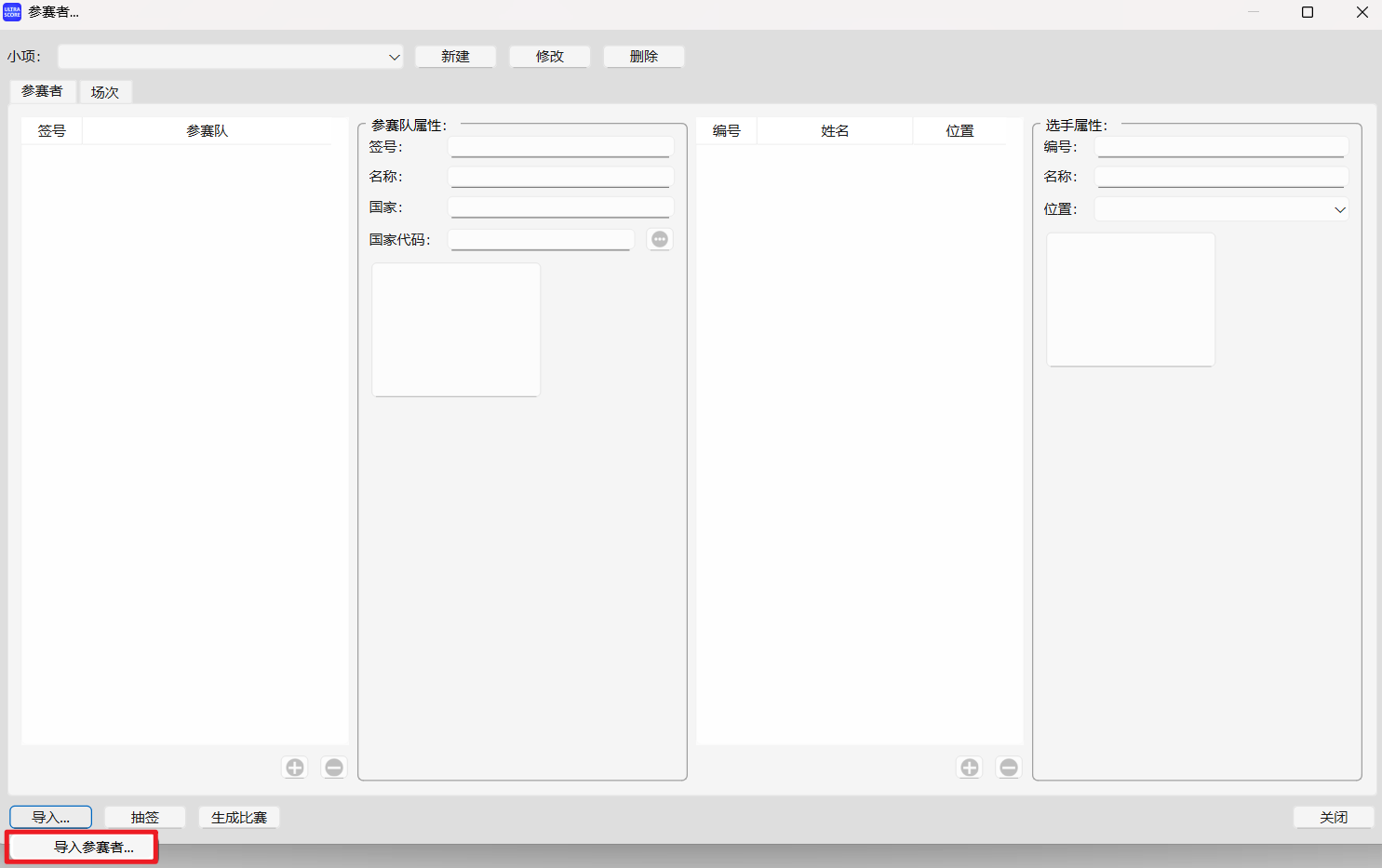Image resolution: width=1382 pixels, height=868 pixels.
Task: Open the 导入 menu button
Action: coord(50,817)
